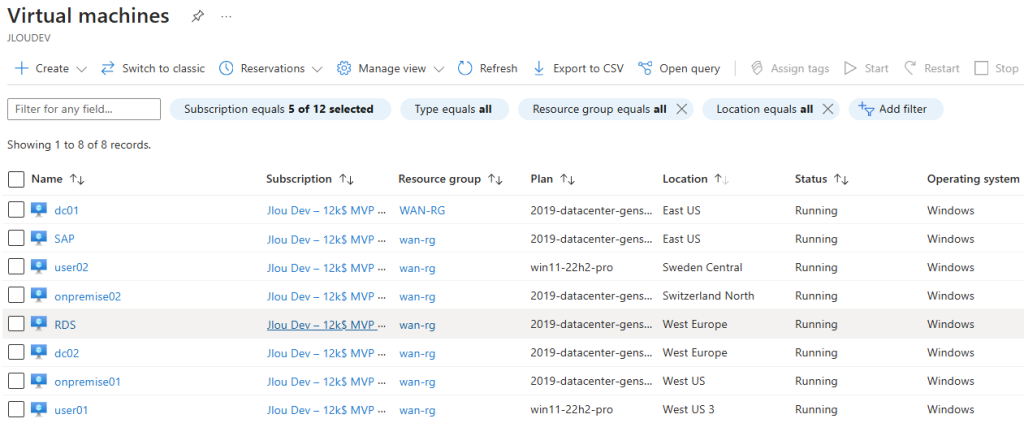Click the VM icon for onpremise02
The height and width of the screenshot is (423, 1024).
pyautogui.click(x=39, y=296)
